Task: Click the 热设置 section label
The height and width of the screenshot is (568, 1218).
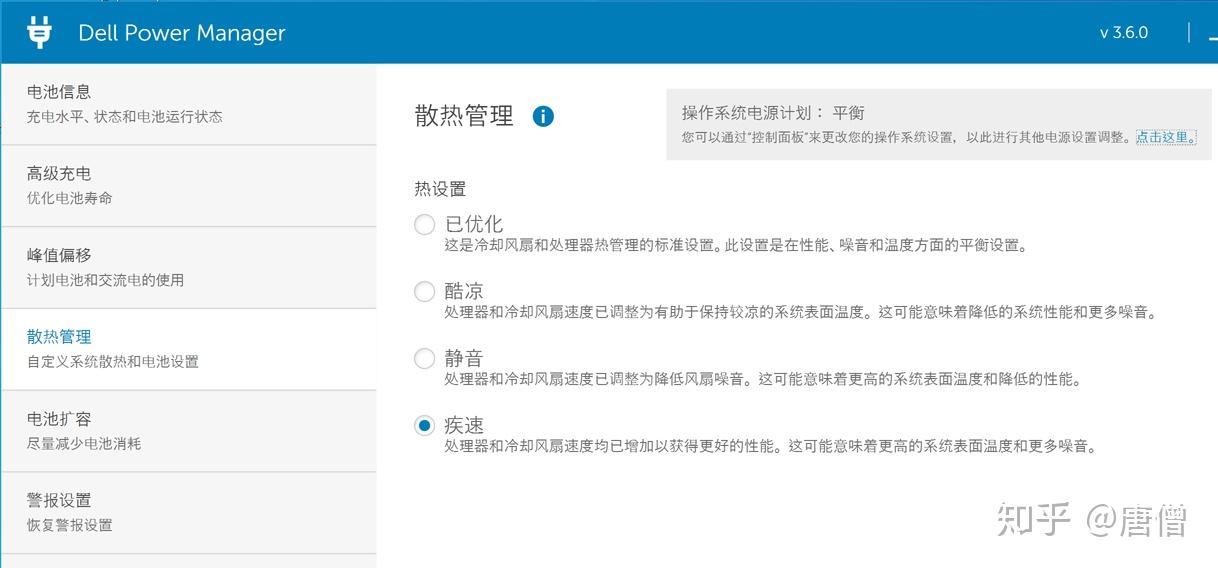Action: point(440,188)
